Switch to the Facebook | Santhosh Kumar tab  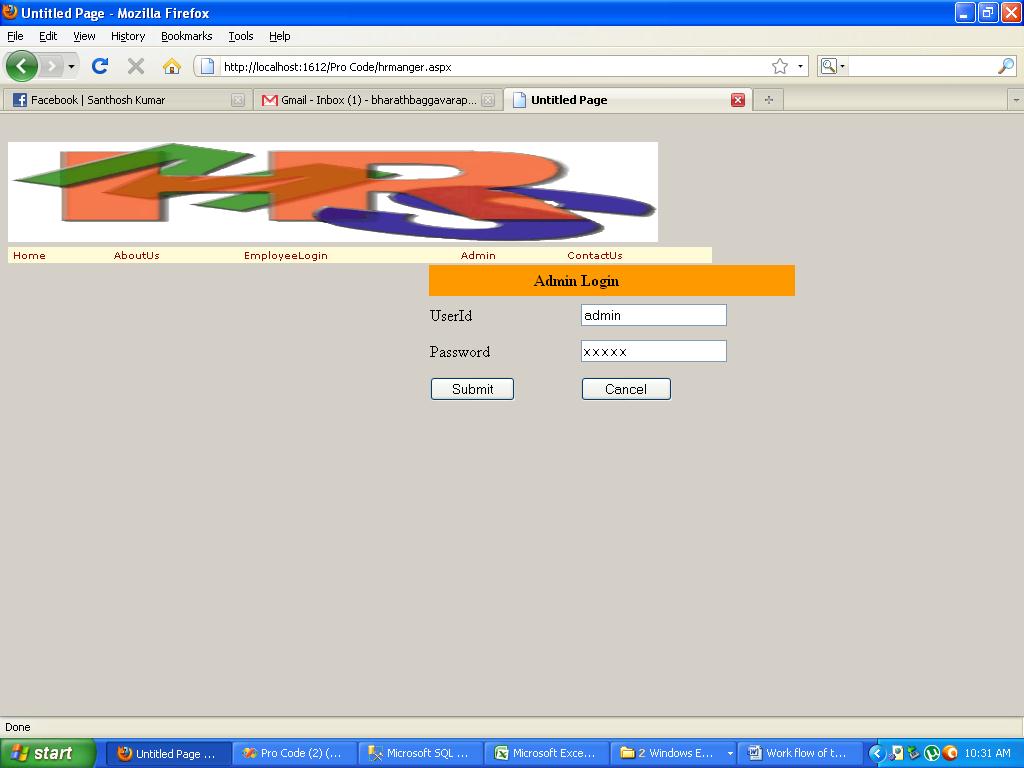(x=126, y=100)
